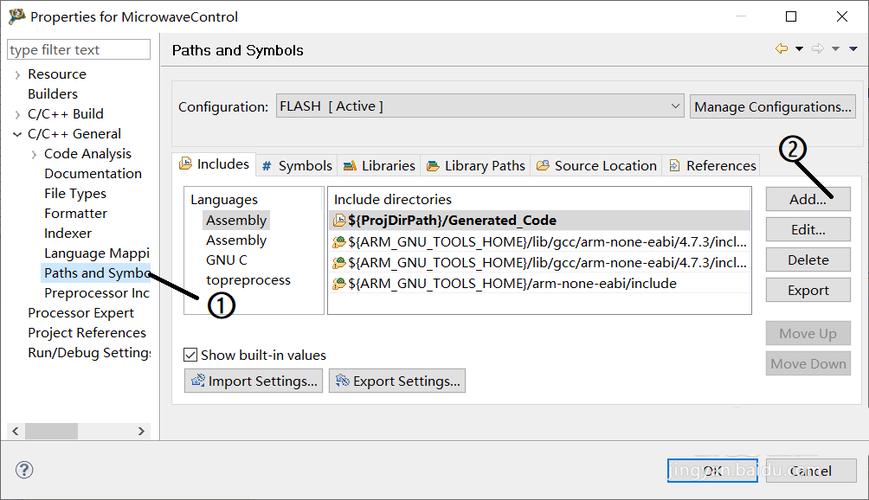Open the help question mark icon
Screen dimensions: 869x500
[24, 470]
